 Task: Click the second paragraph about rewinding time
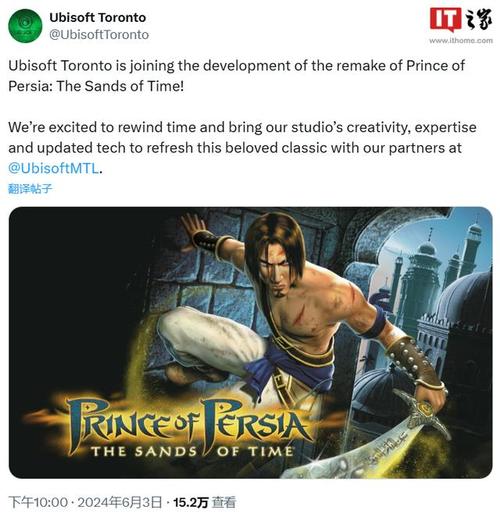(x=242, y=148)
